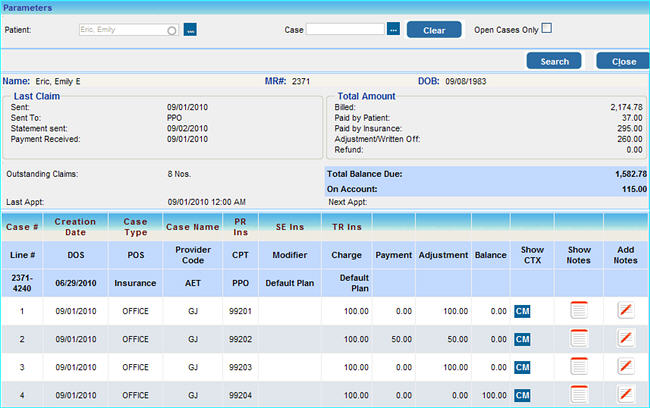The image size is (650, 408).
Task: Click DOB value 09/08/1983
Action: pos(466,81)
